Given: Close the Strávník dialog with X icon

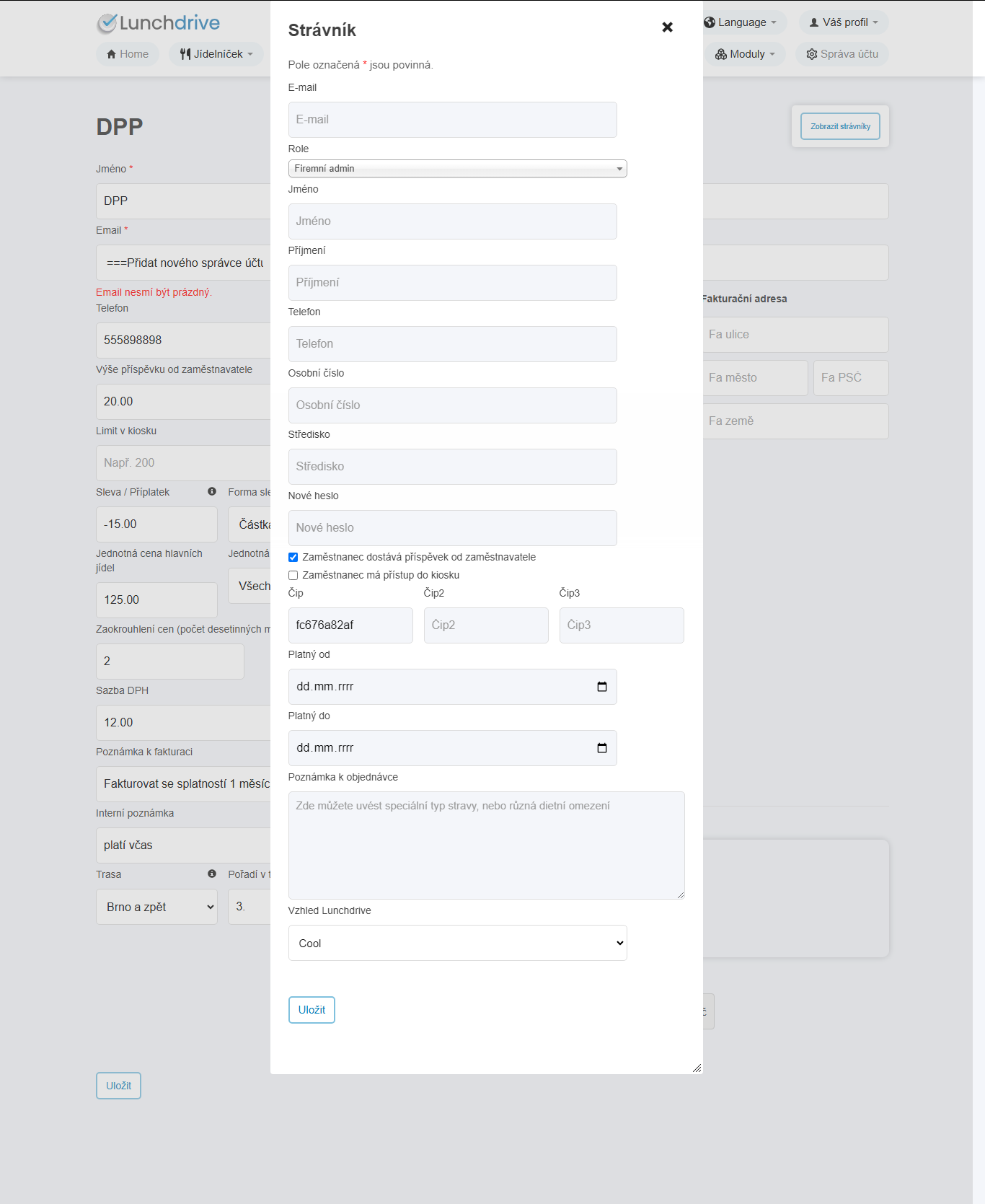Looking at the screenshot, I should [667, 27].
